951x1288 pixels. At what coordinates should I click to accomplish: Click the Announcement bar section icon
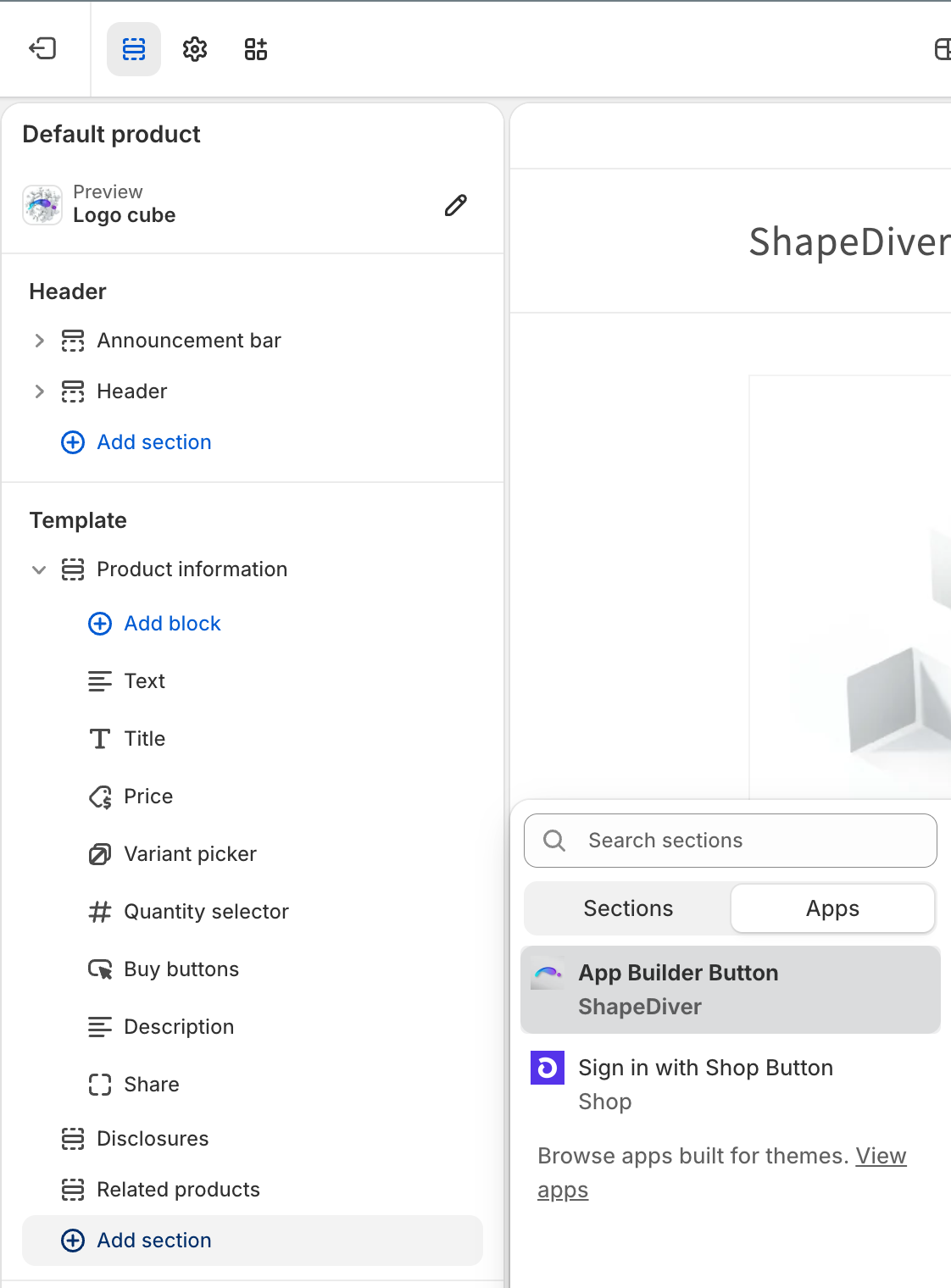[x=73, y=341]
